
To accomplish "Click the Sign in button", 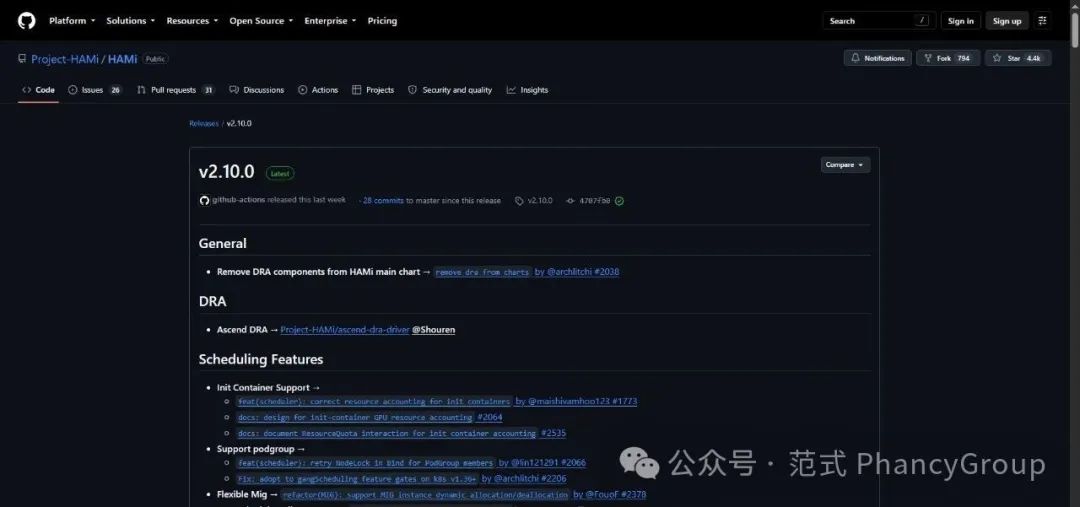I will 960,21.
